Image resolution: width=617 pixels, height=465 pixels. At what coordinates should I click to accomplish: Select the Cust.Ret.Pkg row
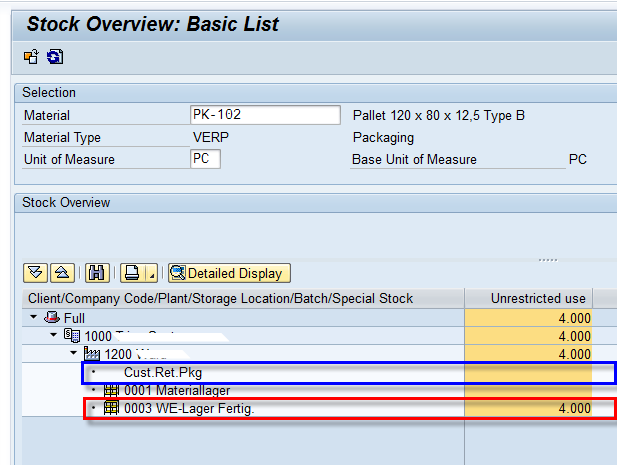tap(163, 373)
